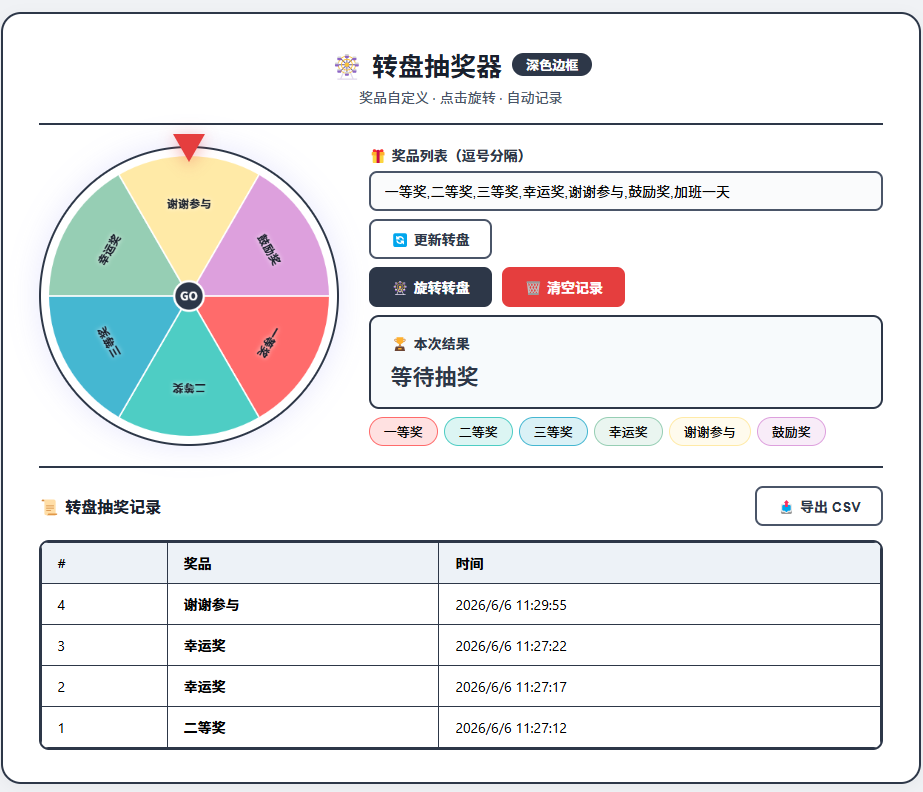The width and height of the screenshot is (923, 792).
Task: Click the red pointer atop the wheel
Action: 189,146
